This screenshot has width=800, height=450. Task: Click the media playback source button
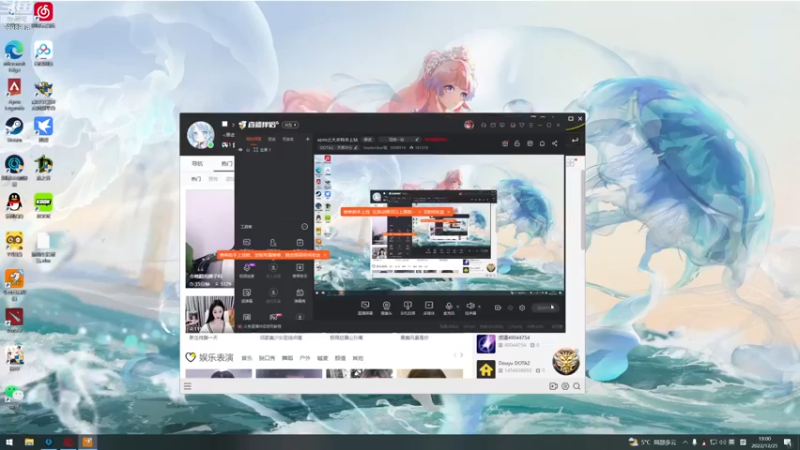(x=429, y=307)
